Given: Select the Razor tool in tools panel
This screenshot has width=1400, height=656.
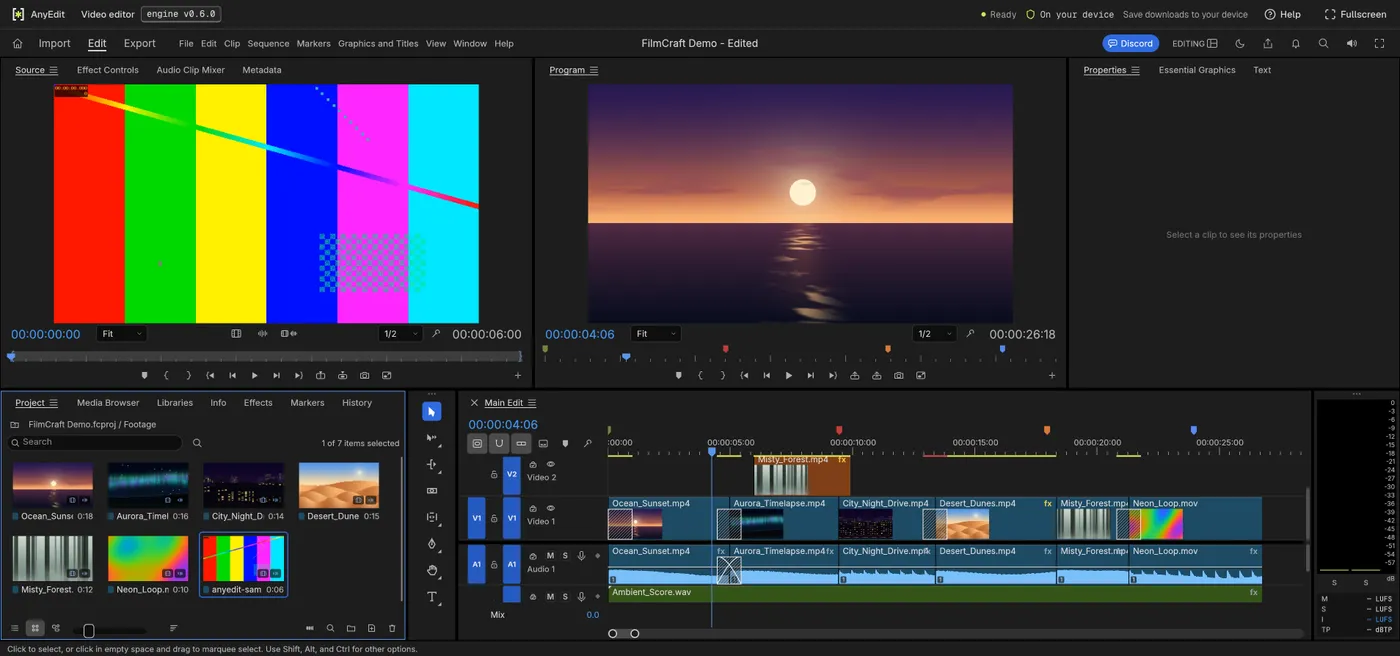Looking at the screenshot, I should tap(432, 491).
